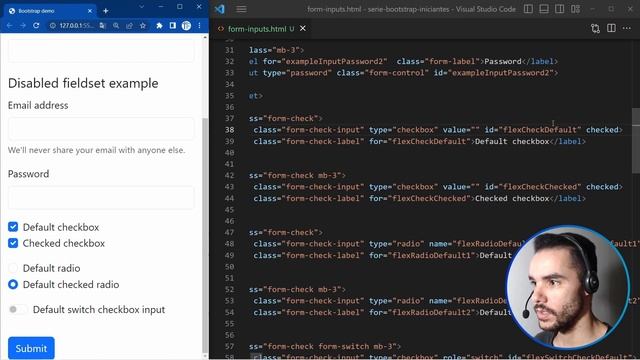Click the Default checkbox label text
Image resolution: width=640 pixels, height=360 pixels.
pyautogui.click(x=61, y=227)
